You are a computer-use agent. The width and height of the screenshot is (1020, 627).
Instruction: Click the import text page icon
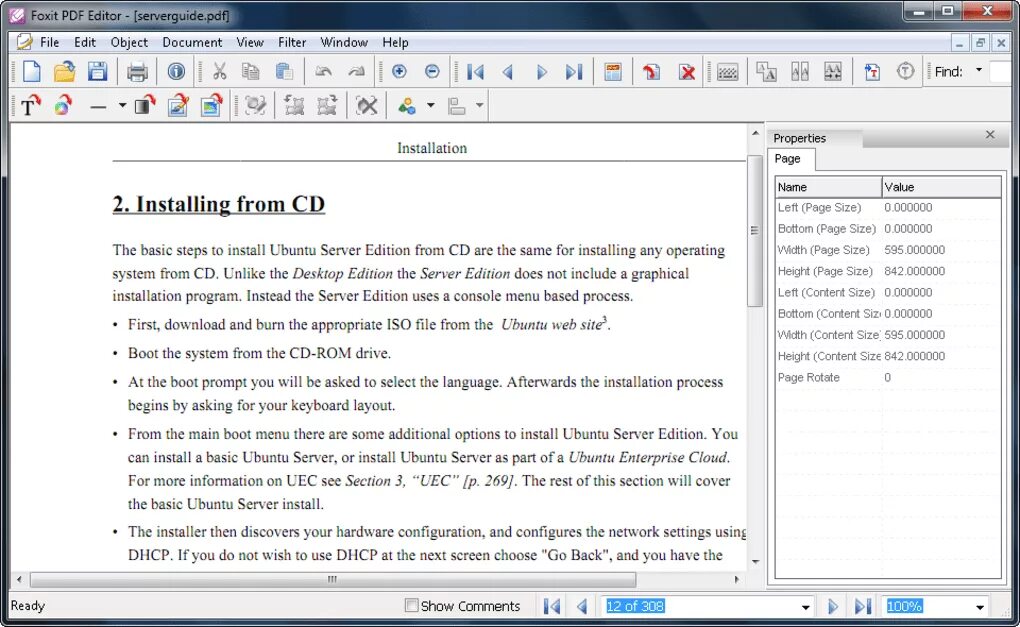(872, 71)
